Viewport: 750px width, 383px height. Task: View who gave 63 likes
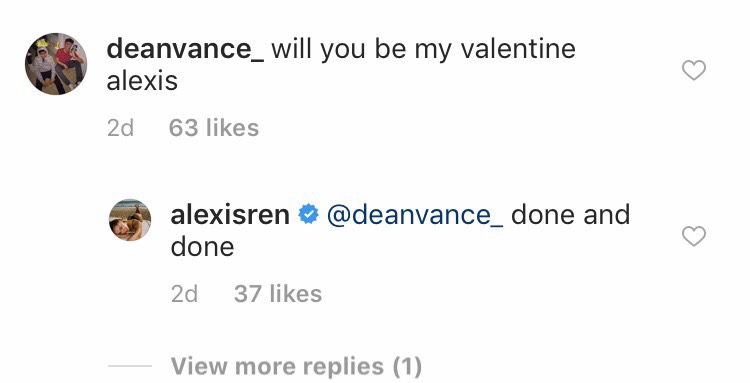tap(214, 128)
